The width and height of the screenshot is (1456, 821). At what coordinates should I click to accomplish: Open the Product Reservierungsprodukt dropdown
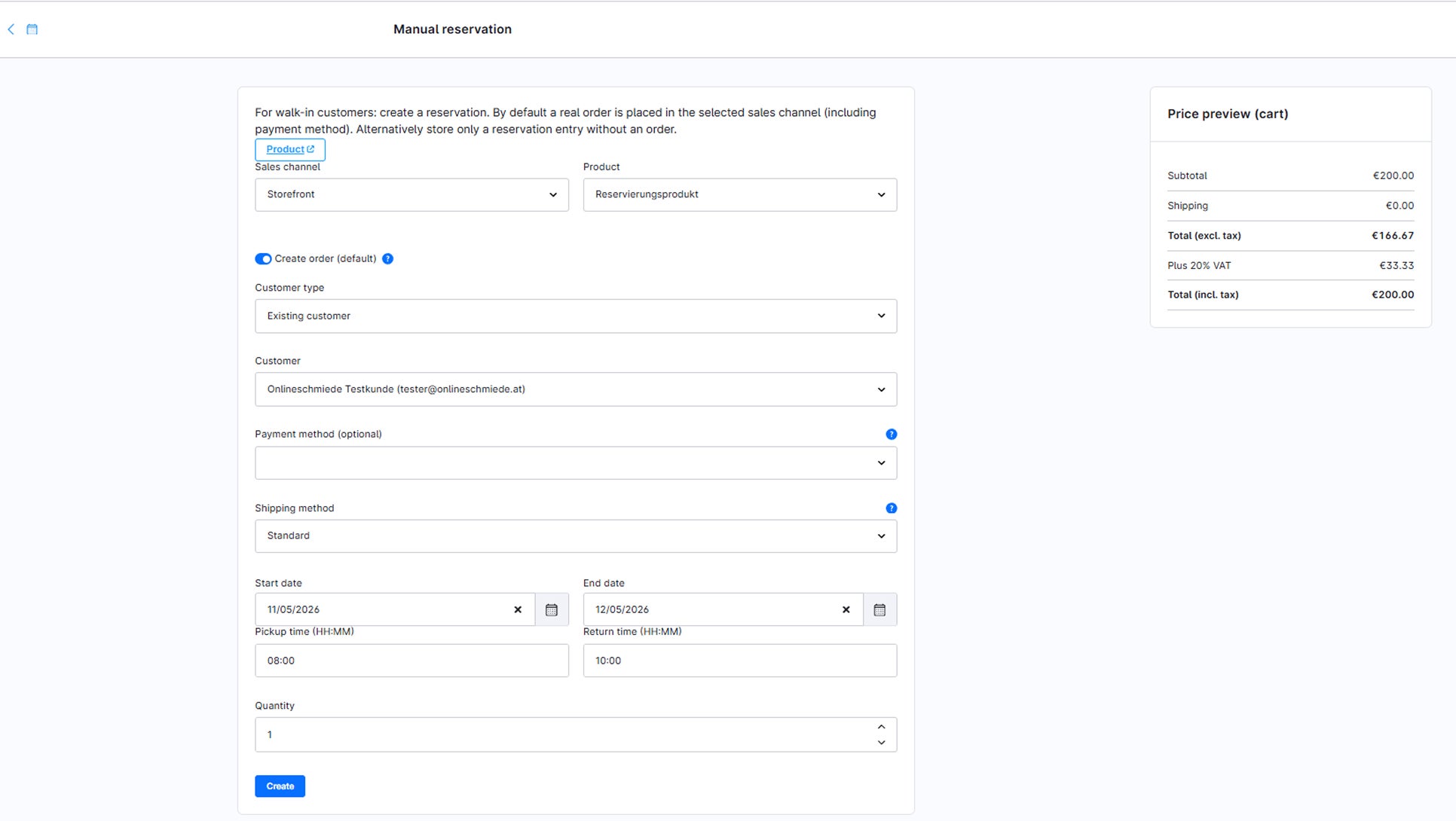point(740,194)
